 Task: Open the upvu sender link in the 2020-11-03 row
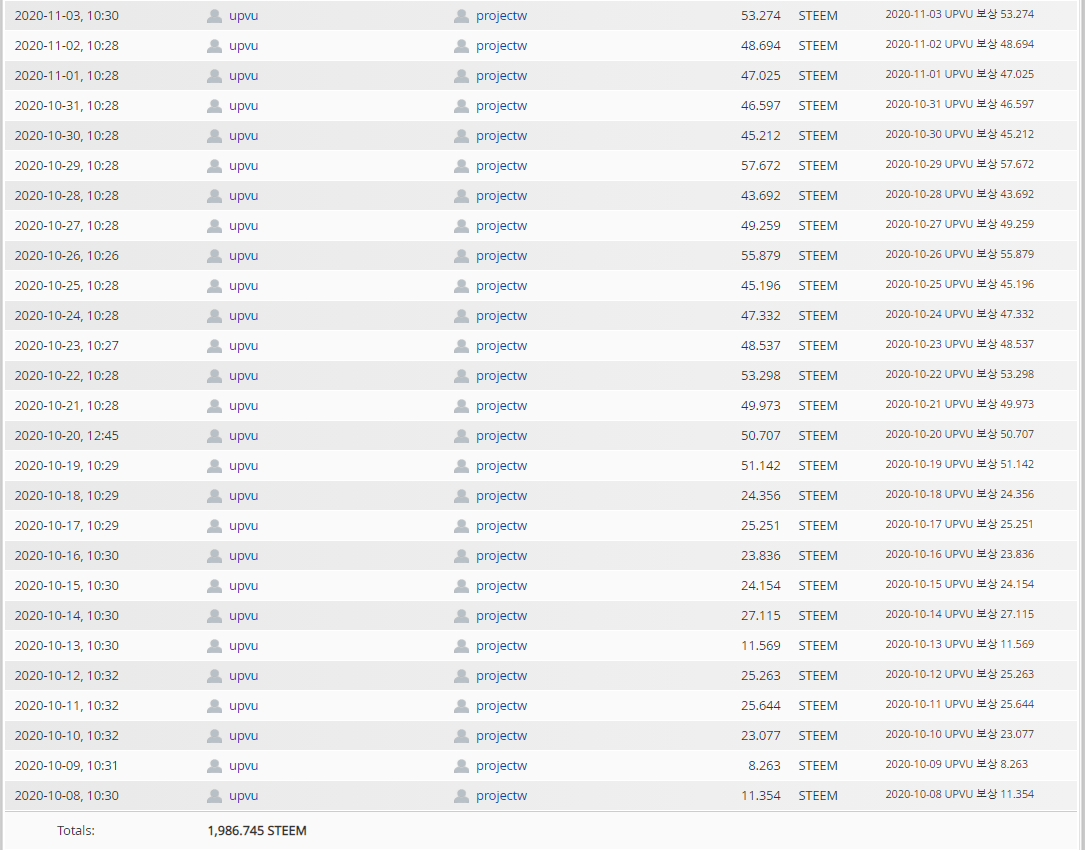(x=244, y=16)
